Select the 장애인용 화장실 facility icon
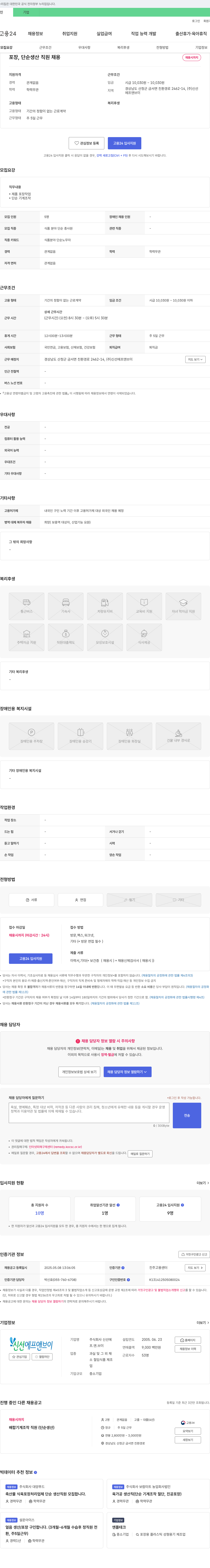Screen dimensions: 210x1568 pos(130,736)
